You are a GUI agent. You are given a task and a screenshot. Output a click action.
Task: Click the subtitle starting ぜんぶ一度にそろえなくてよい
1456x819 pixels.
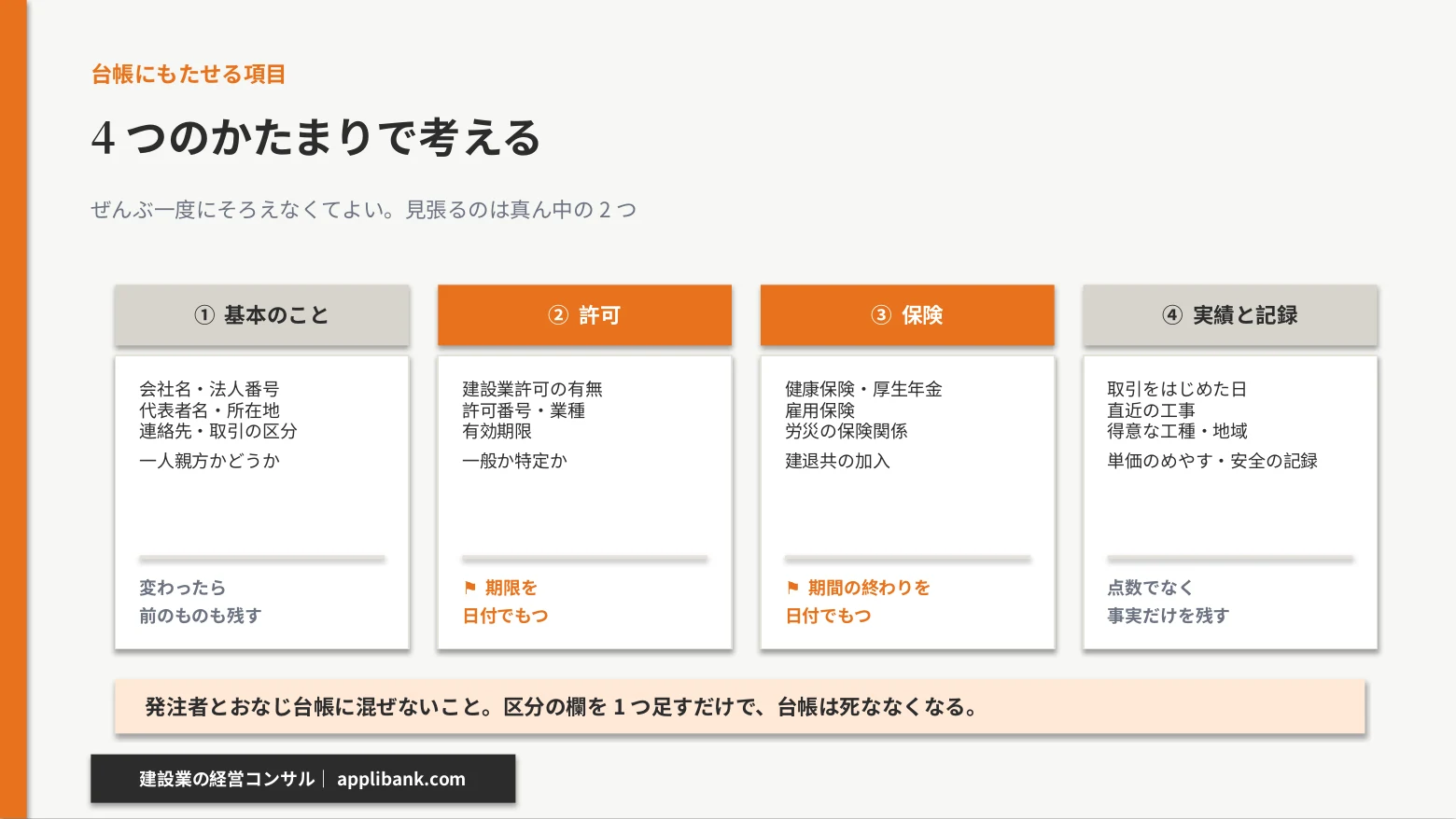tap(364, 210)
